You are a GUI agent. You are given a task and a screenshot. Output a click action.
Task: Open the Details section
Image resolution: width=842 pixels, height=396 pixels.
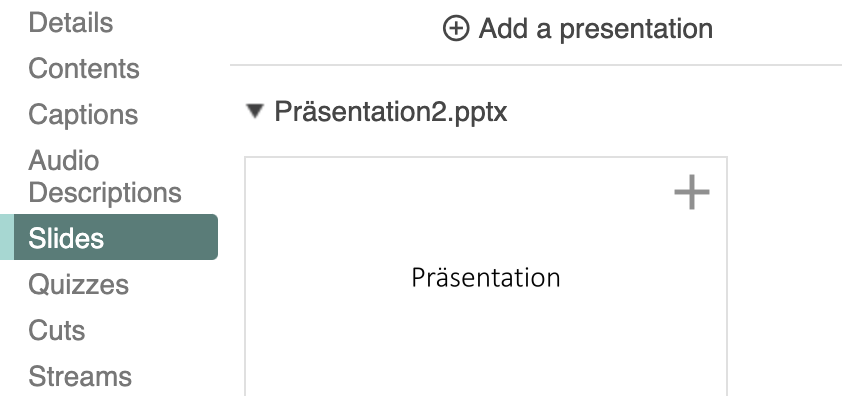click(x=71, y=23)
